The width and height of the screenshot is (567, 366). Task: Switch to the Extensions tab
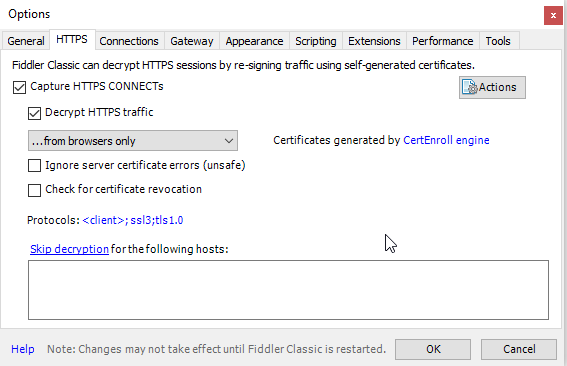374,41
